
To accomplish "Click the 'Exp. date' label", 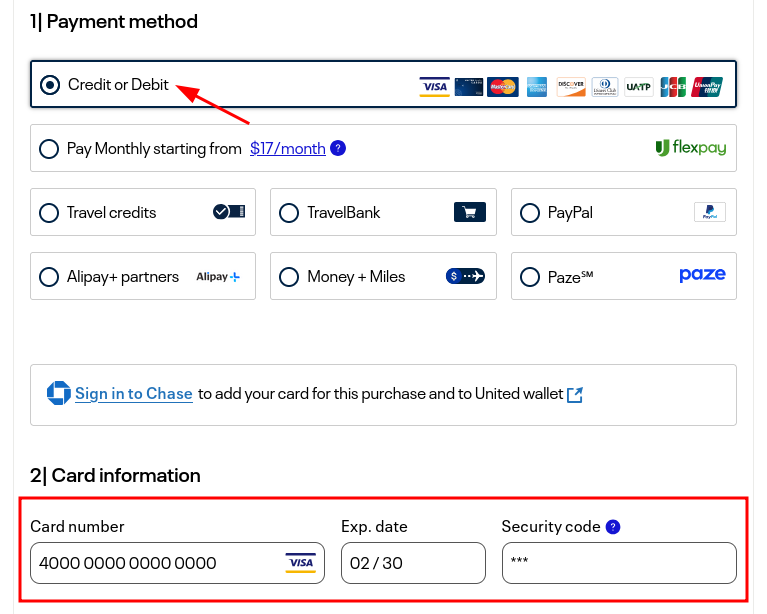I will point(374,527).
